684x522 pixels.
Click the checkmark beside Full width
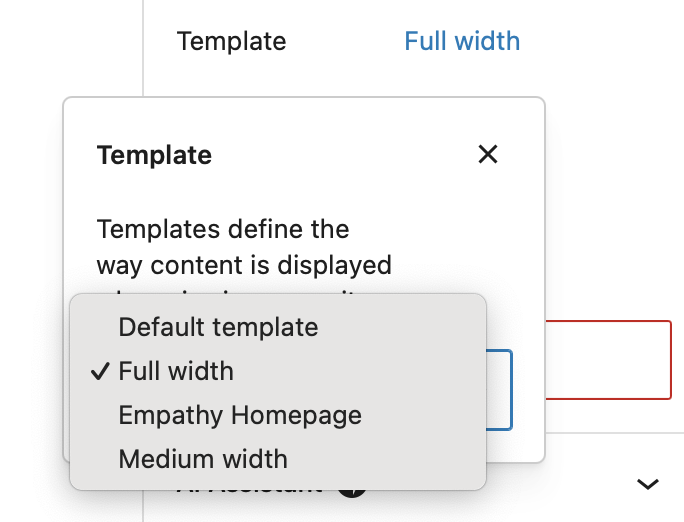tap(99, 371)
